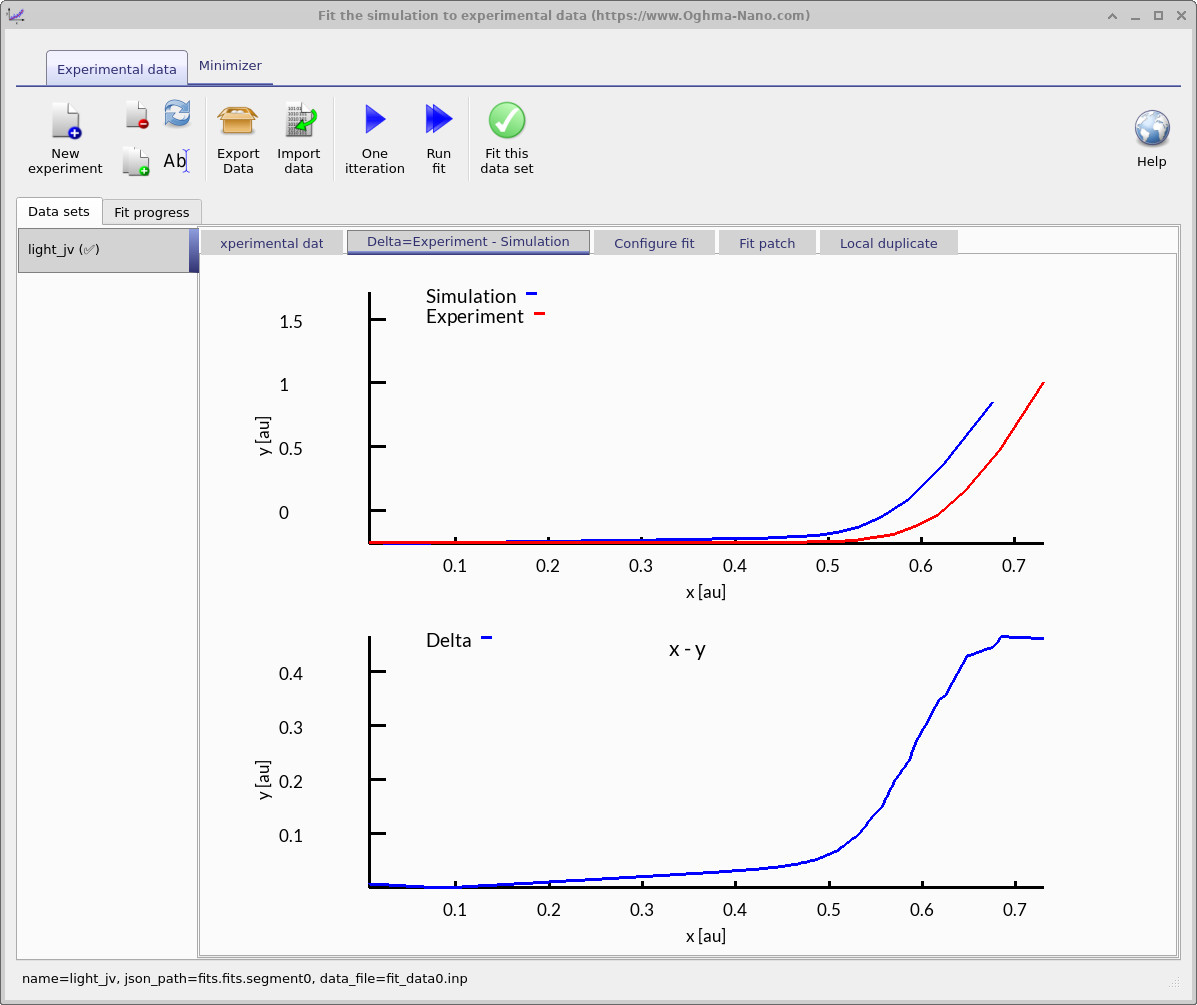Click the blue Simulation legend marker
Viewport: 1197px width, 1005px height.
coord(531,294)
